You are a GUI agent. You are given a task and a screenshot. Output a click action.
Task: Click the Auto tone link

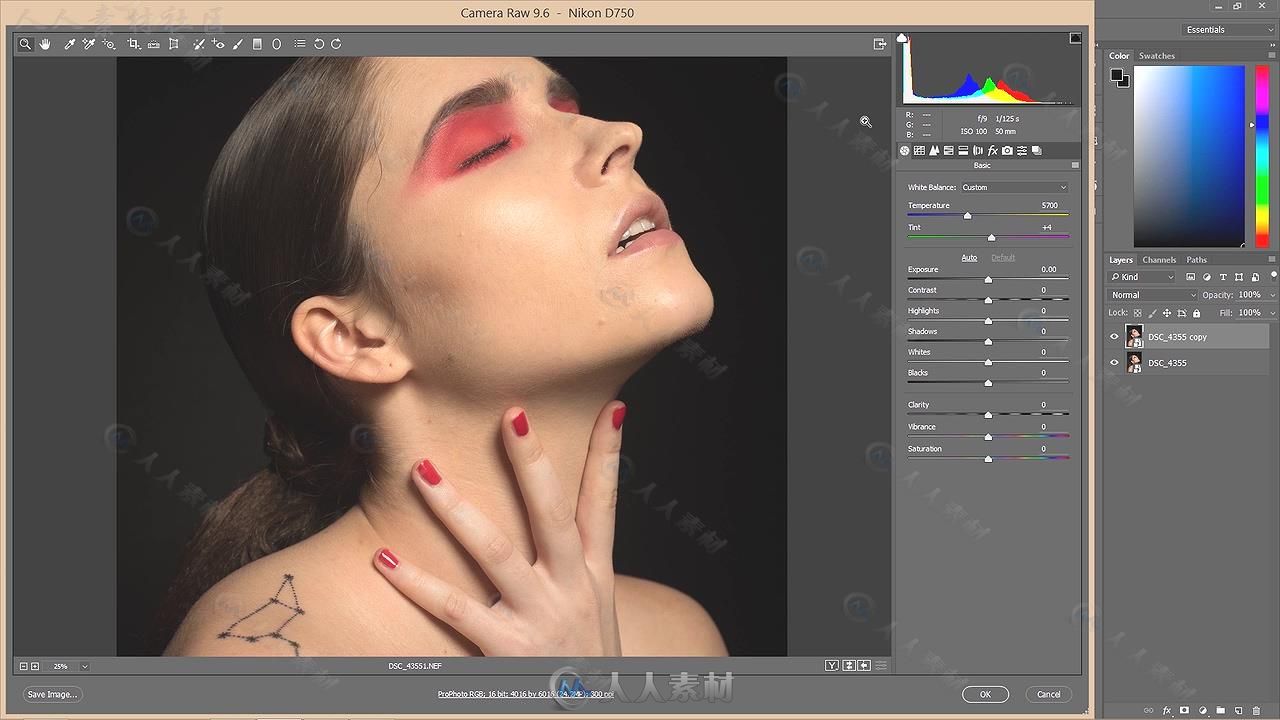click(x=969, y=258)
